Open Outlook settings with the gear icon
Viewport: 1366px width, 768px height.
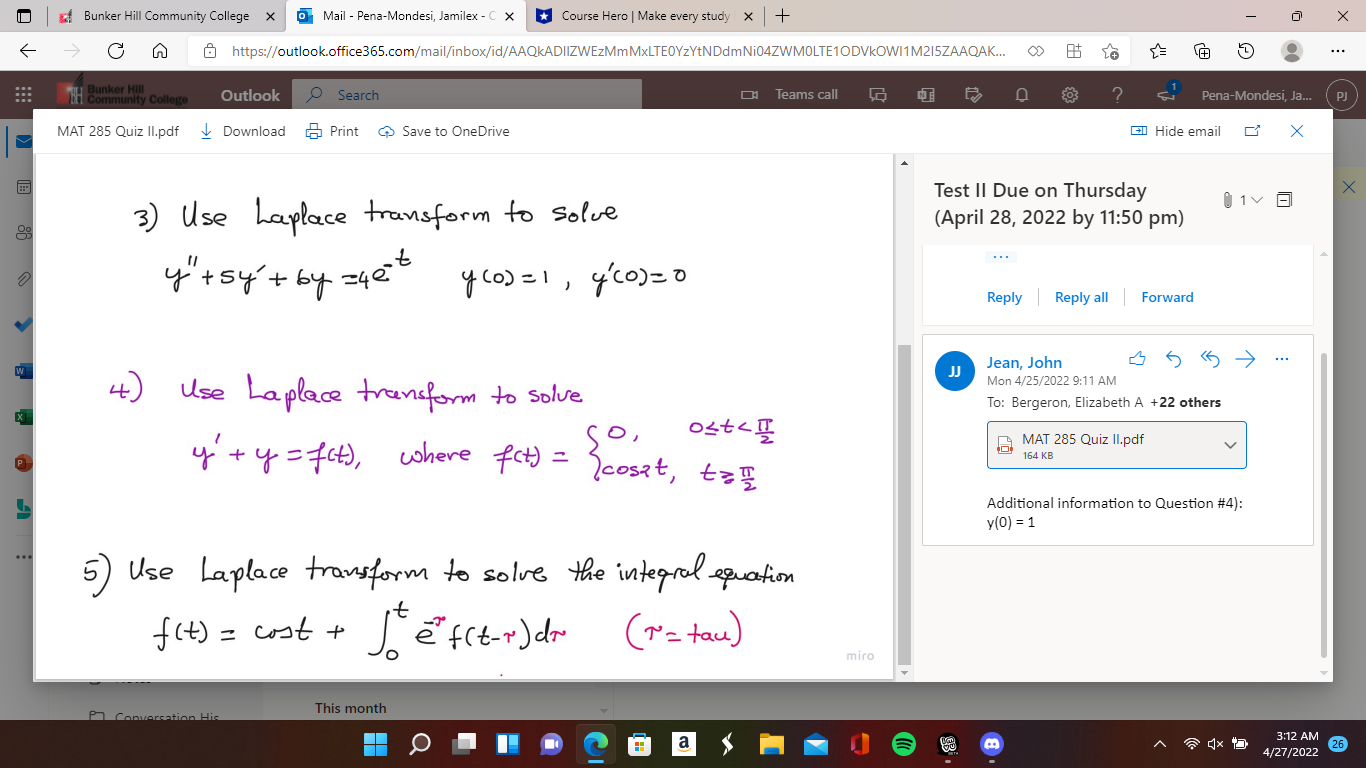(x=1069, y=94)
